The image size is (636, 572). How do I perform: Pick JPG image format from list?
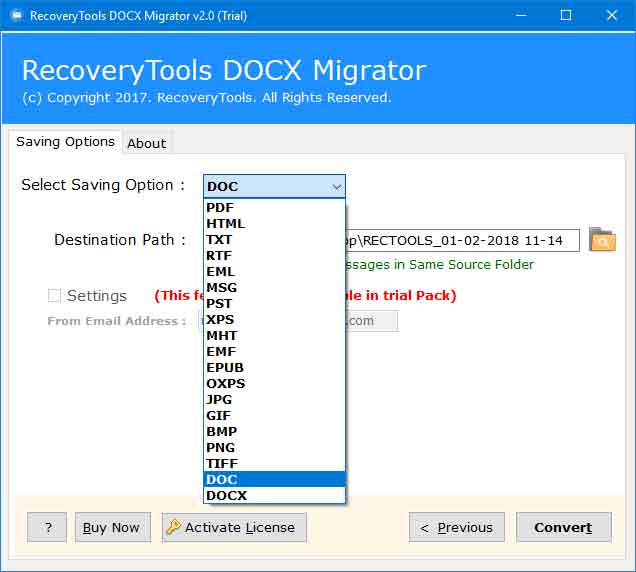[x=274, y=400]
